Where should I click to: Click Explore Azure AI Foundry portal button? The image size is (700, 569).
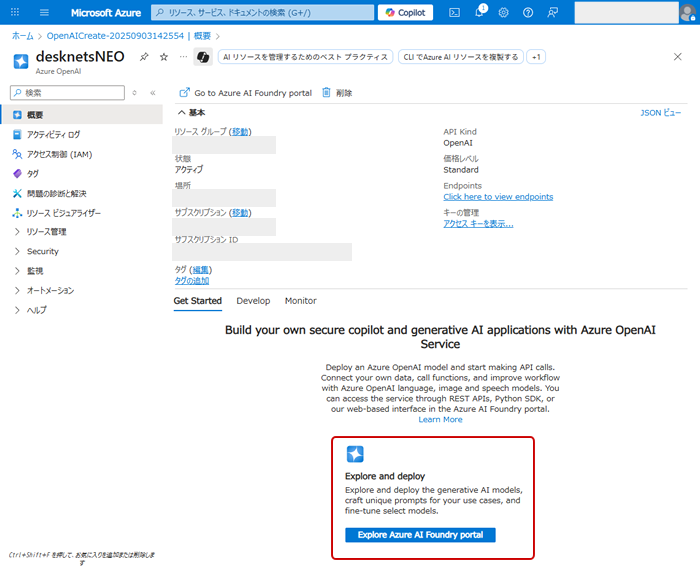coord(420,535)
